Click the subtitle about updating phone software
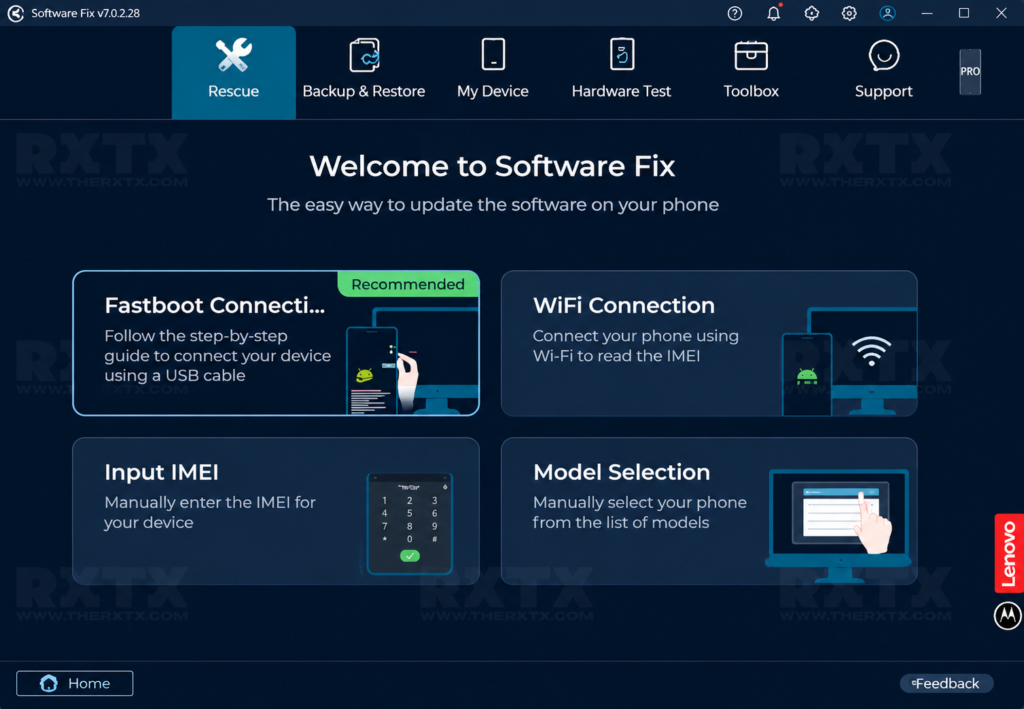1024x709 pixels. 493,205
